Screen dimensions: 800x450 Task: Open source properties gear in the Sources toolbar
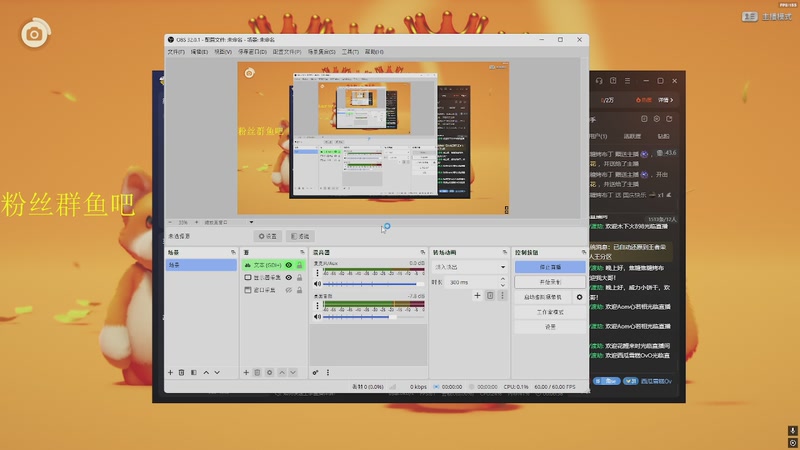coord(269,372)
